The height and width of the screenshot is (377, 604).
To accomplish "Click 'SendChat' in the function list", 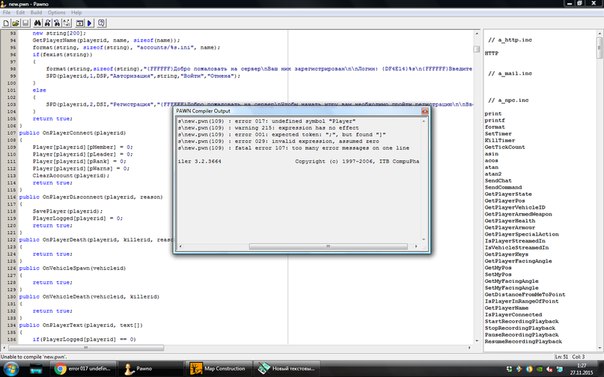I will pyautogui.click(x=498, y=181).
